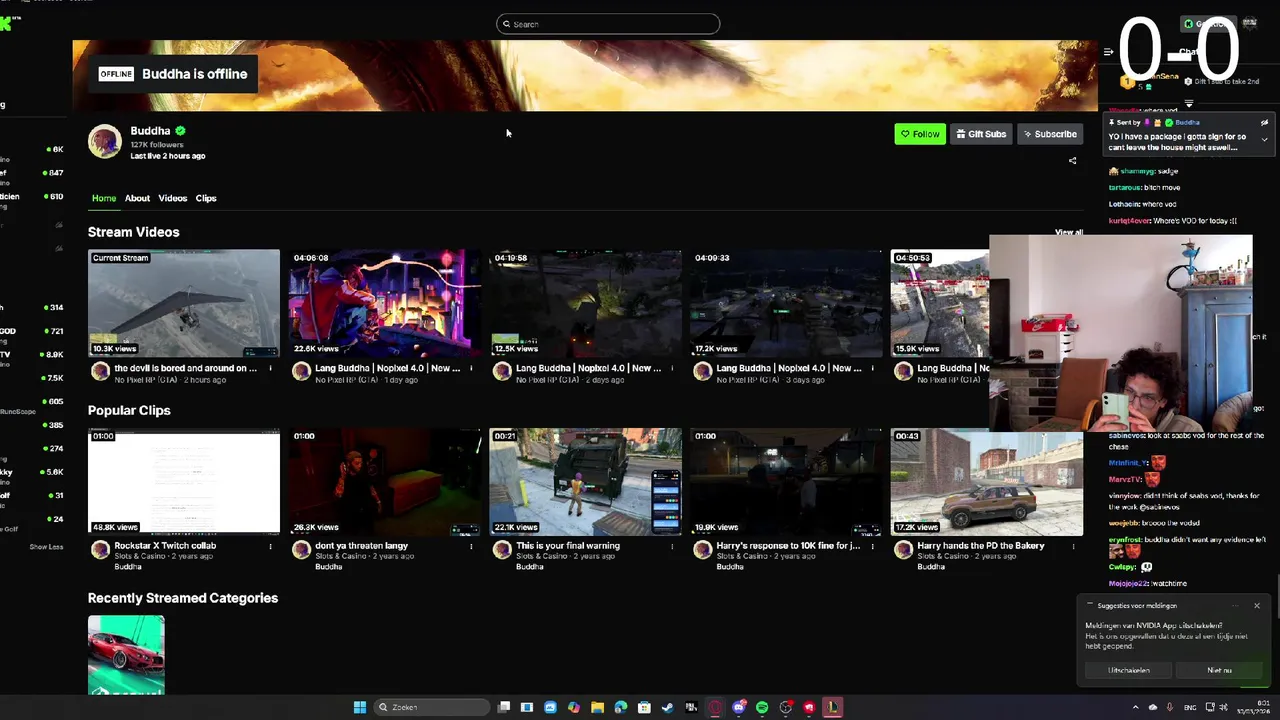Viewport: 1280px width, 720px height.
Task: Play the 00:43 bakery car clip thumbnail
Action: (987, 482)
